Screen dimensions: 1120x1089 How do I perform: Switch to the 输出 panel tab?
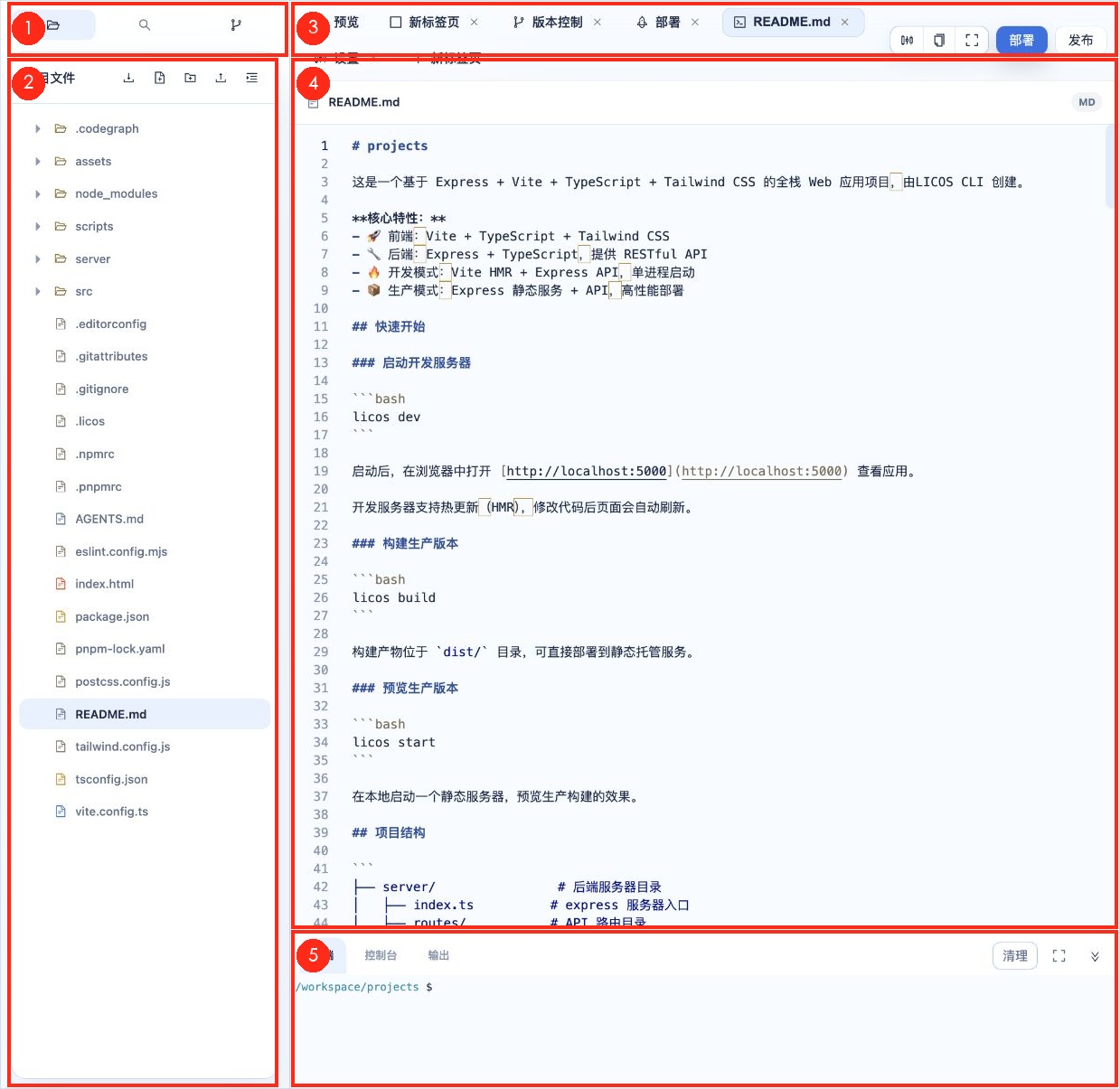click(x=438, y=955)
